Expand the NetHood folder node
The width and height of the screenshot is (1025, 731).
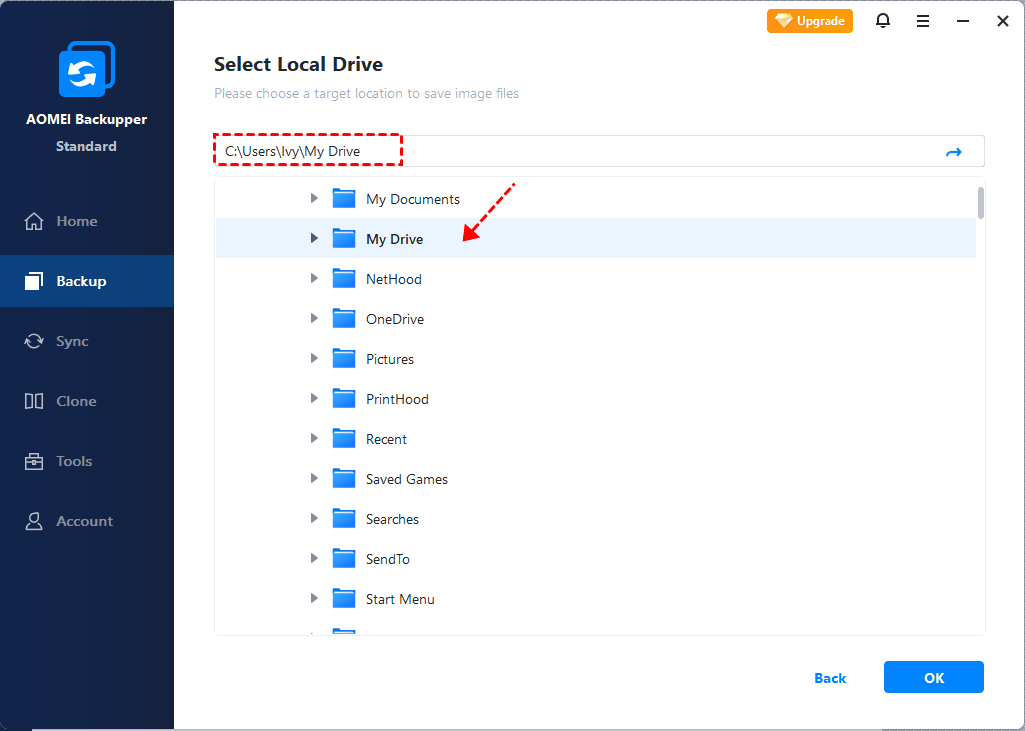[314, 279]
